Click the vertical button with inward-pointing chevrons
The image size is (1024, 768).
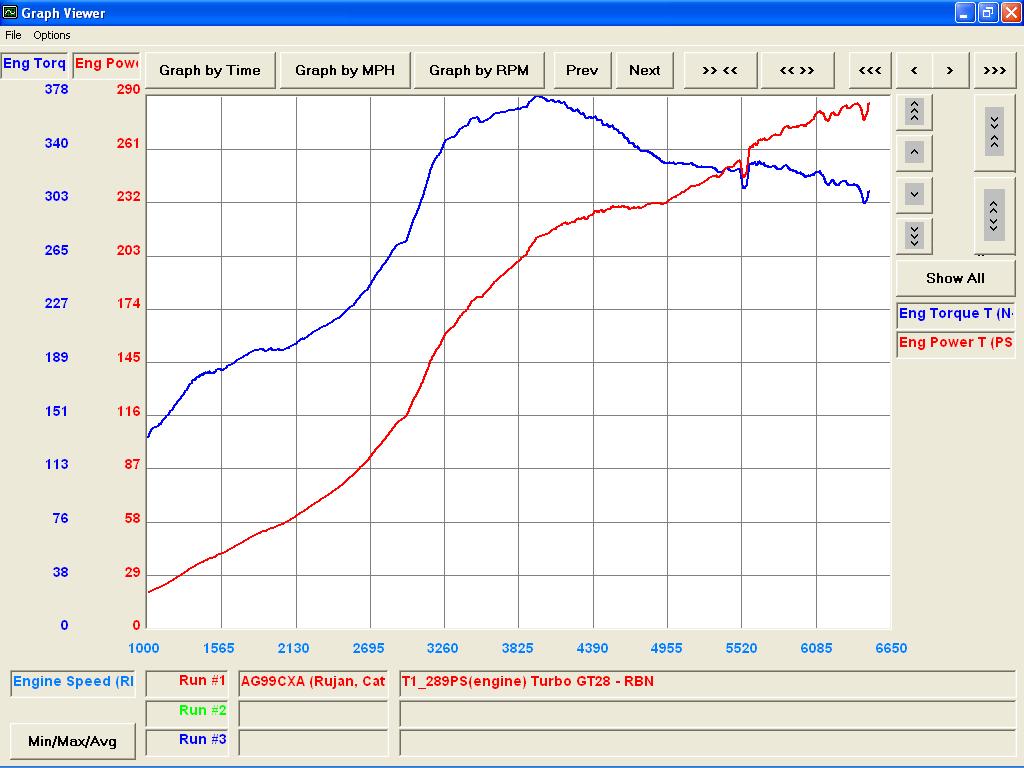pos(994,132)
